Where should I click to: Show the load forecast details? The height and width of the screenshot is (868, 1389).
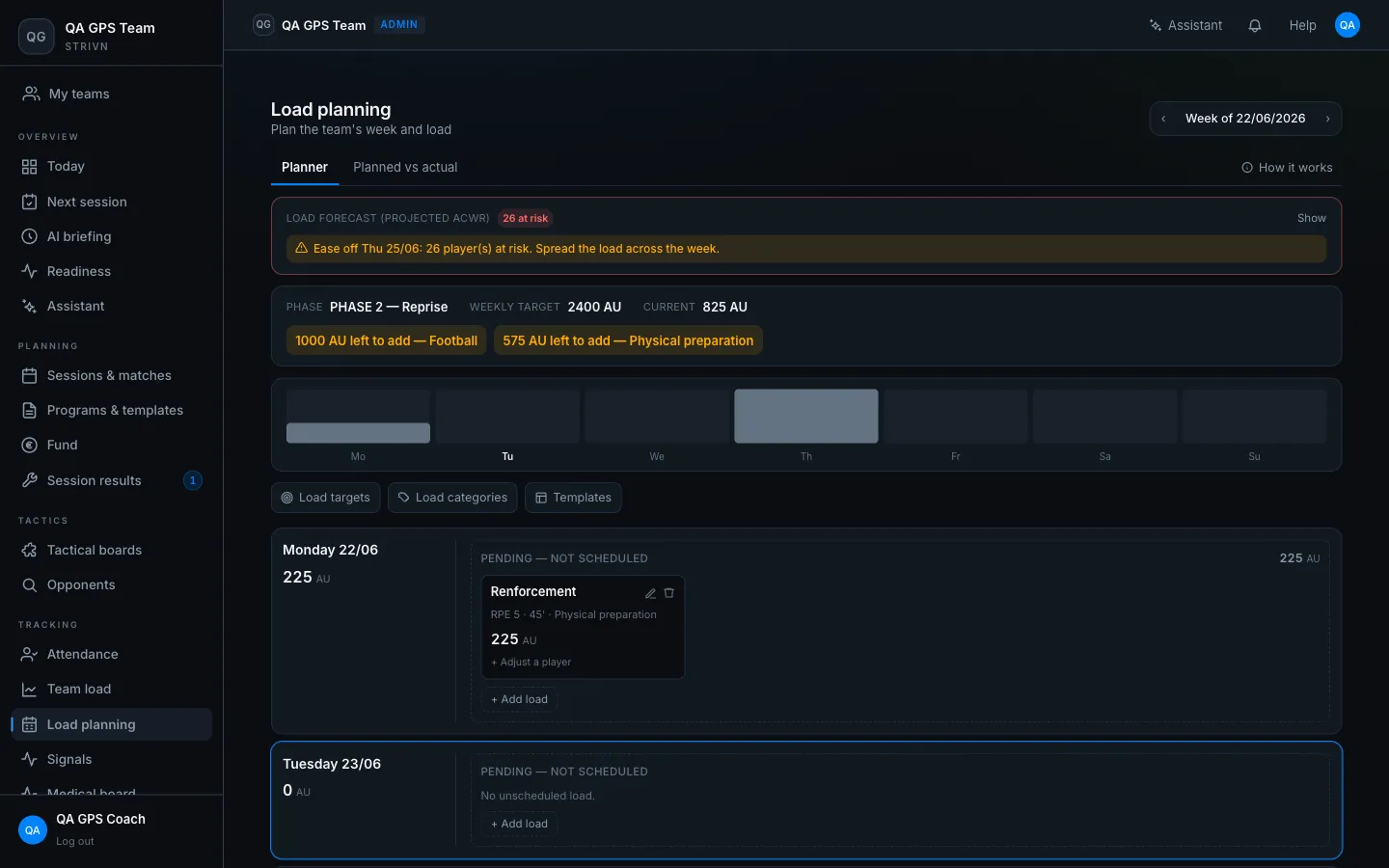1311,218
